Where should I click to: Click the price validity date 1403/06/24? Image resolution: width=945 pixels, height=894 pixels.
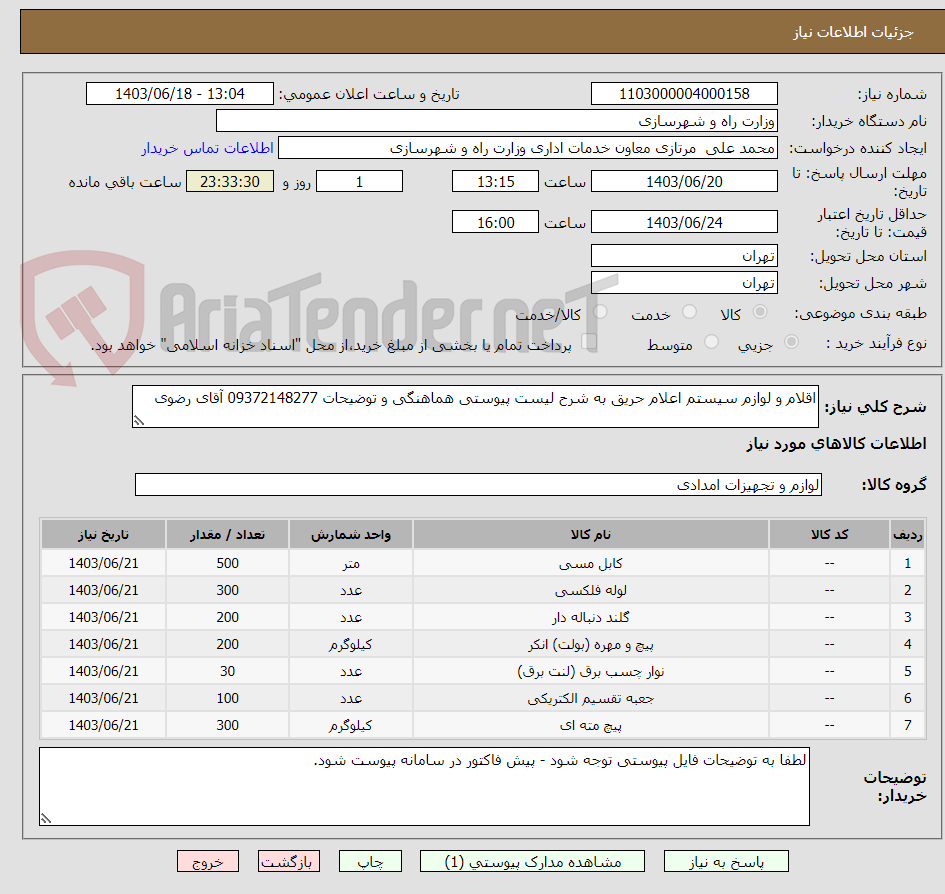coord(684,222)
